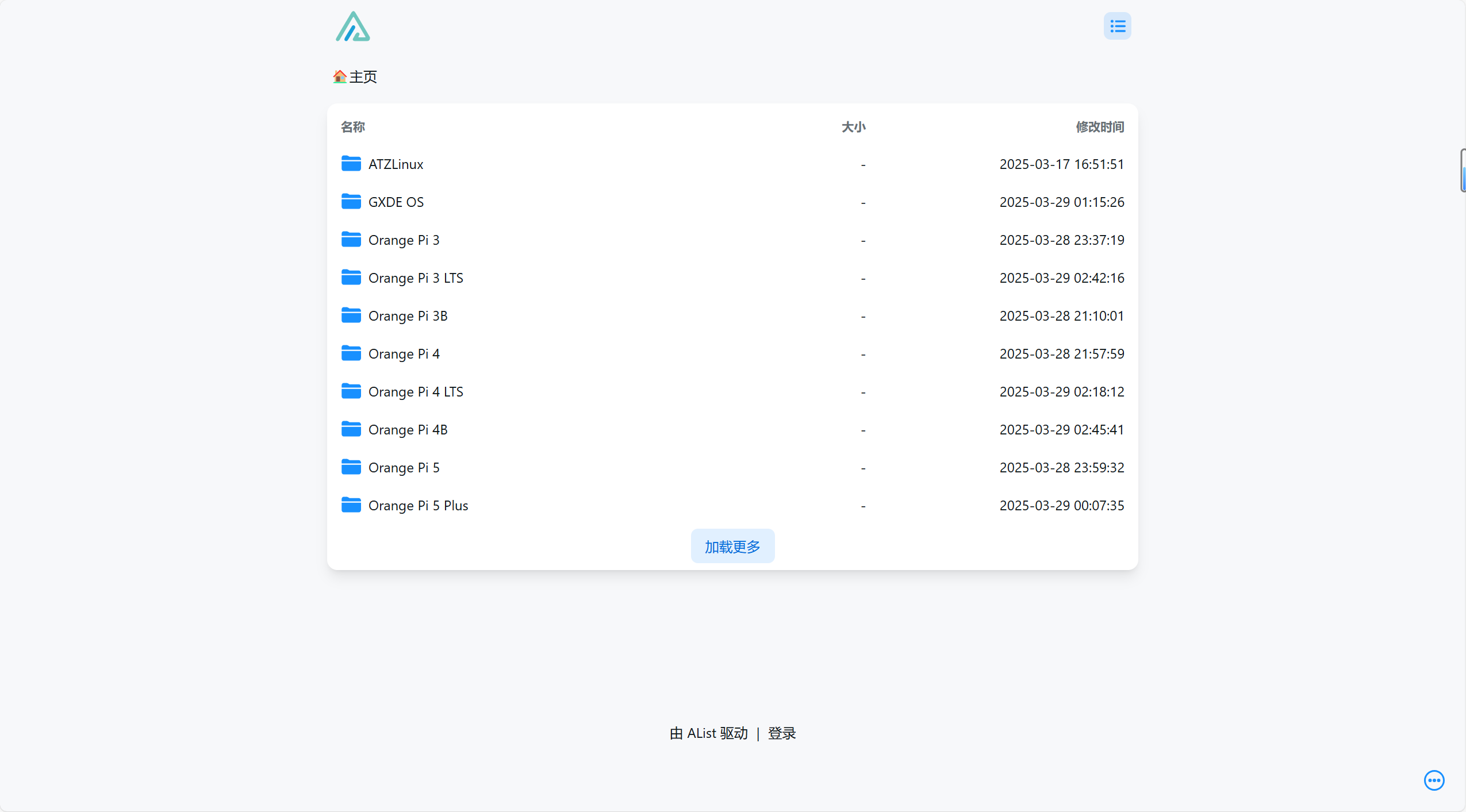The width and height of the screenshot is (1466, 812).
Task: Click the AList logo icon
Action: pos(352,26)
